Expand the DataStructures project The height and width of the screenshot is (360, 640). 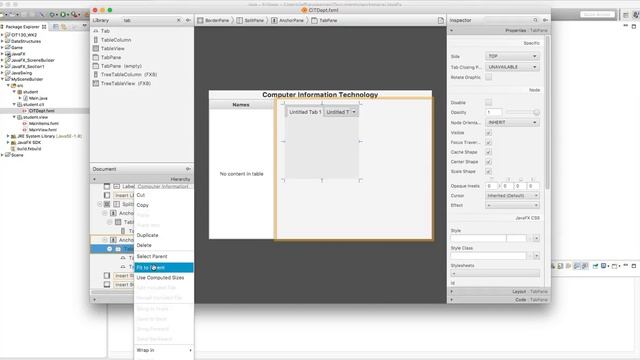tap(2, 41)
